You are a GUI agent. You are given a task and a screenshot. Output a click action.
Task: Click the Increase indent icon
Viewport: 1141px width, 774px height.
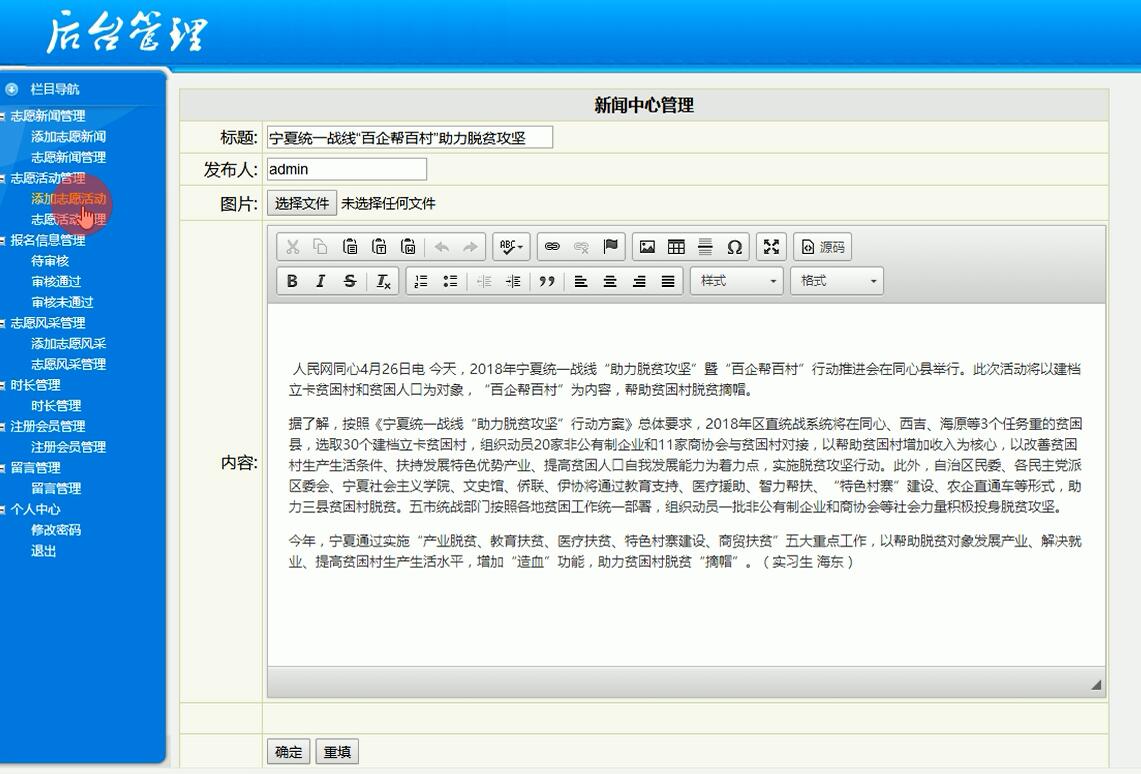point(513,281)
